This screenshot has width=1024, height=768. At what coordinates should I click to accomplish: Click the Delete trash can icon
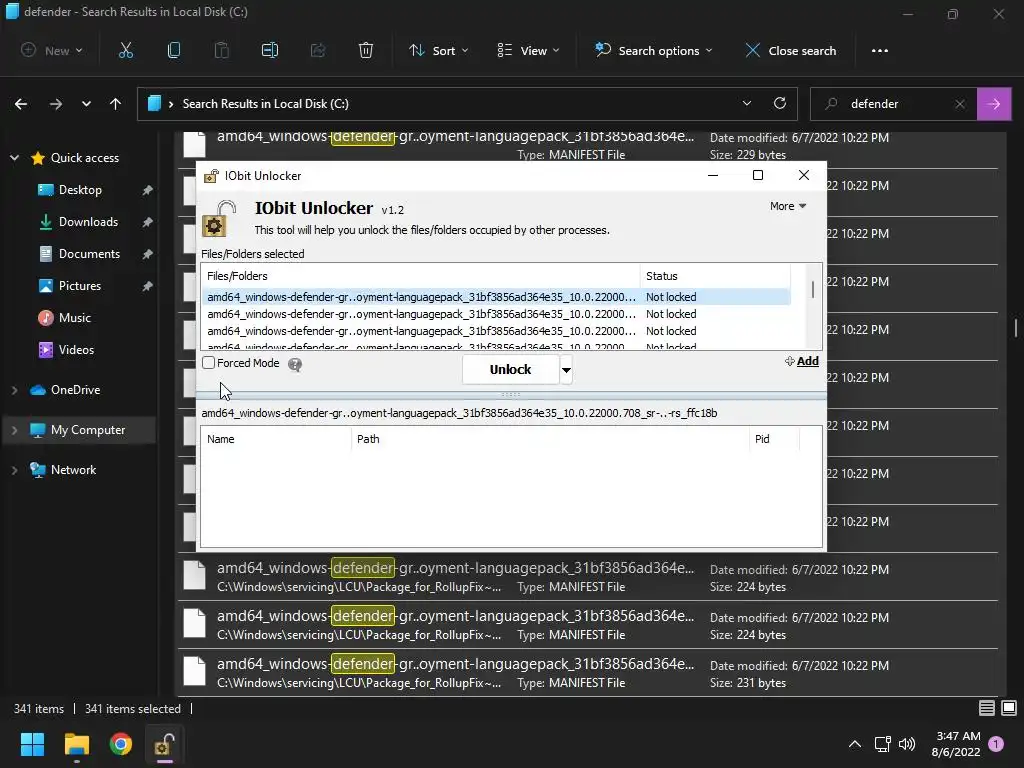pyautogui.click(x=366, y=50)
